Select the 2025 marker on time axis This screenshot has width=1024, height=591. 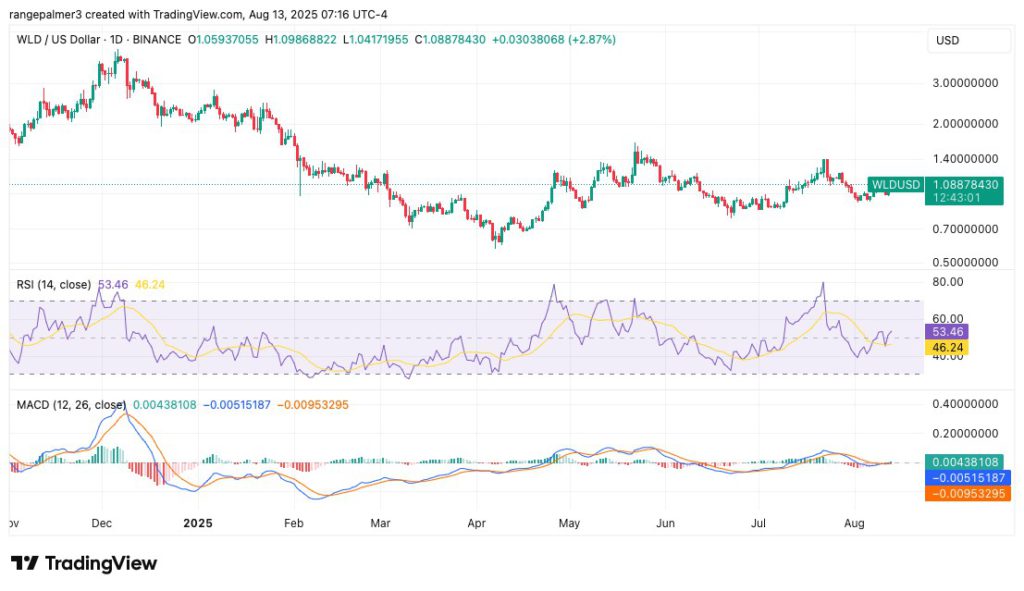coord(199,523)
